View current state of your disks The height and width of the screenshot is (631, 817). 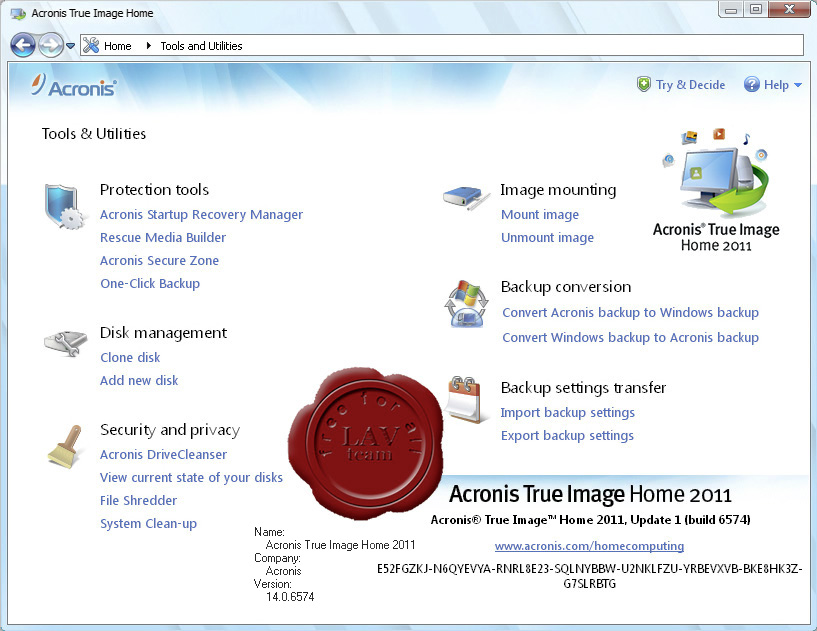(x=191, y=477)
